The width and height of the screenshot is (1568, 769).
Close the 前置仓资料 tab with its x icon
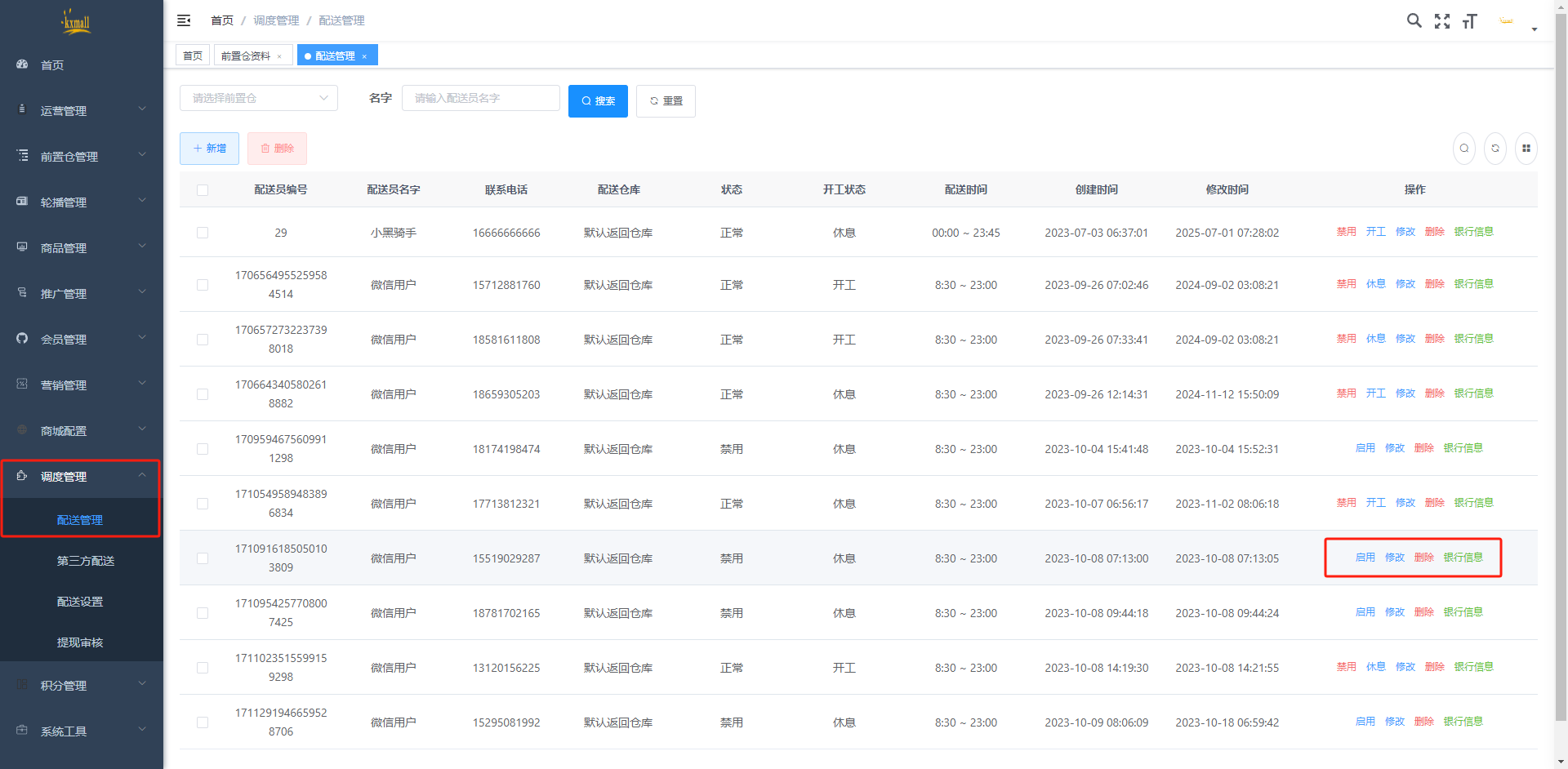pos(279,56)
